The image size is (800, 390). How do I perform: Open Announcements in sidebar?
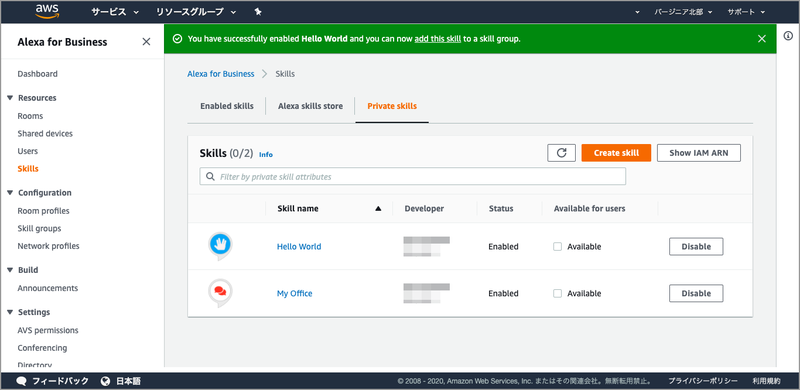(x=47, y=288)
